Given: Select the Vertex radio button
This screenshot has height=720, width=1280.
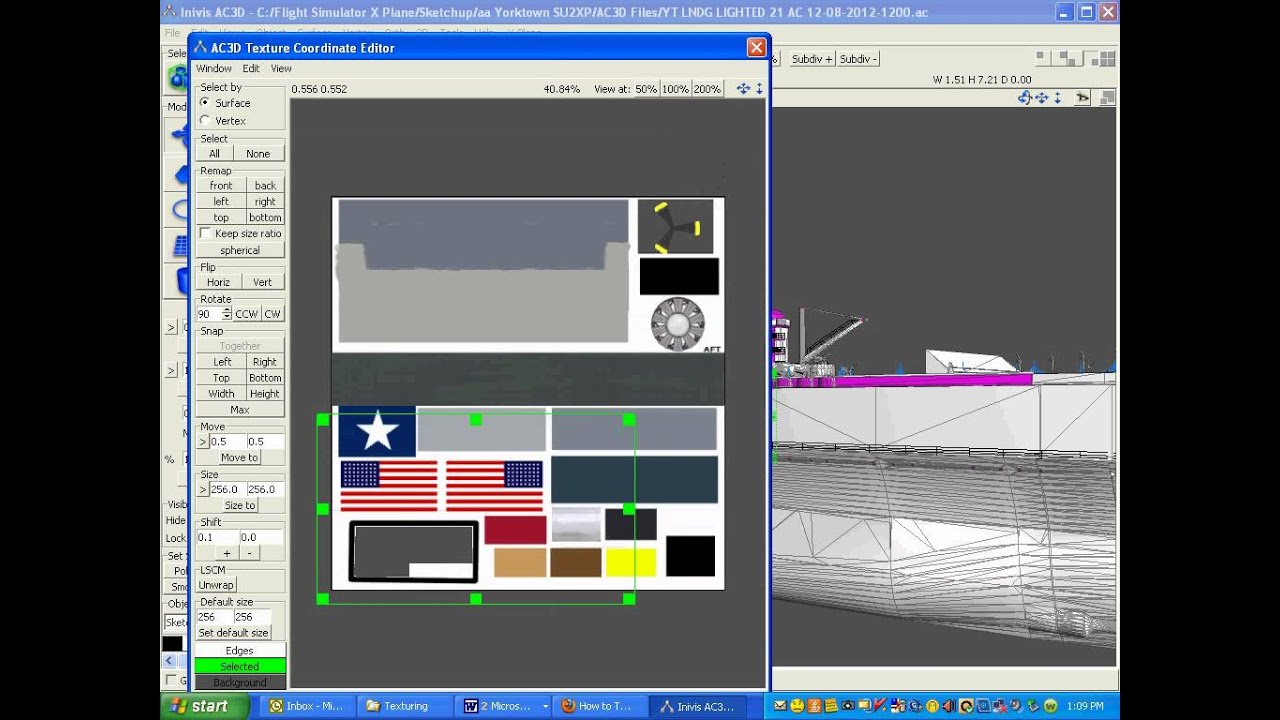Looking at the screenshot, I should tap(205, 121).
